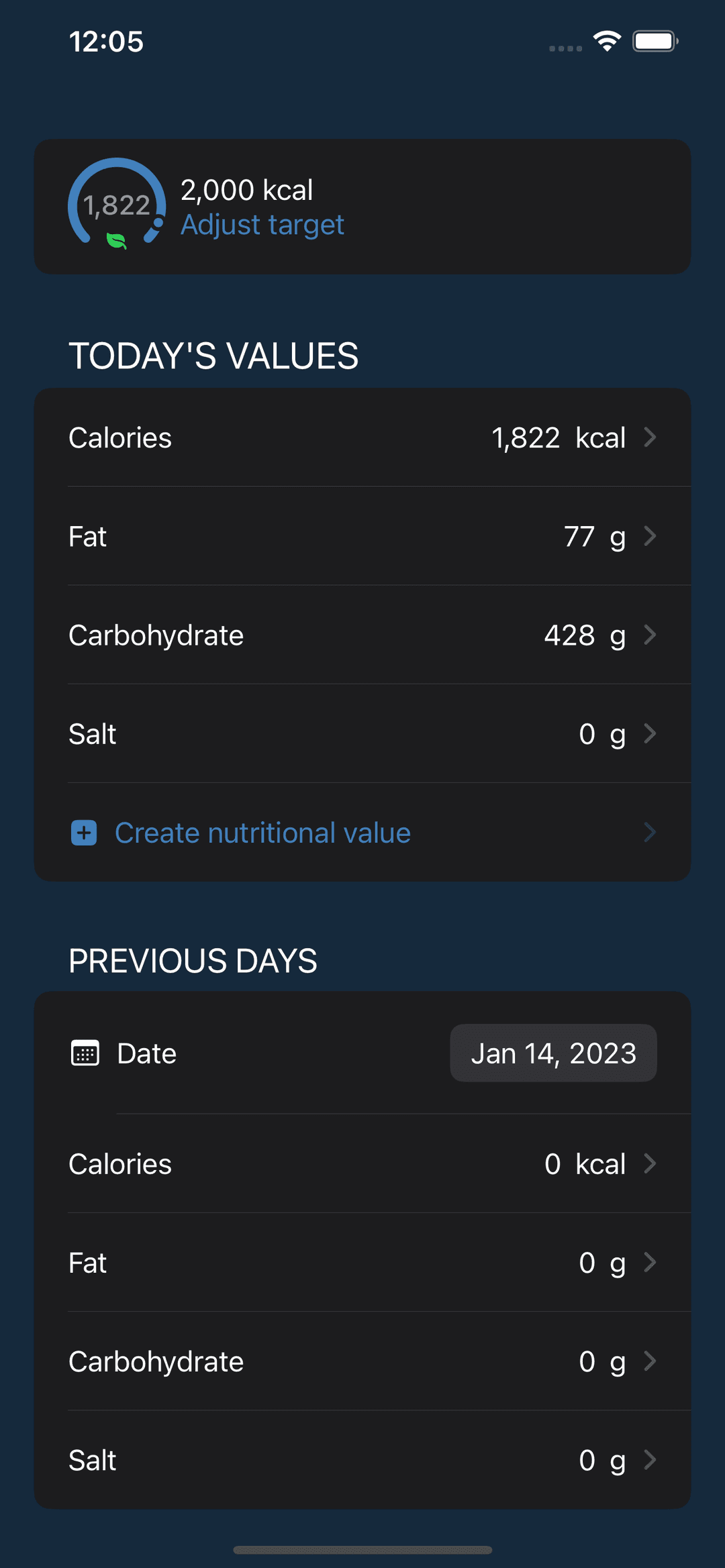Image resolution: width=725 pixels, height=1568 pixels.
Task: Tap the home indicator bar at bottom
Action: pos(362,1550)
